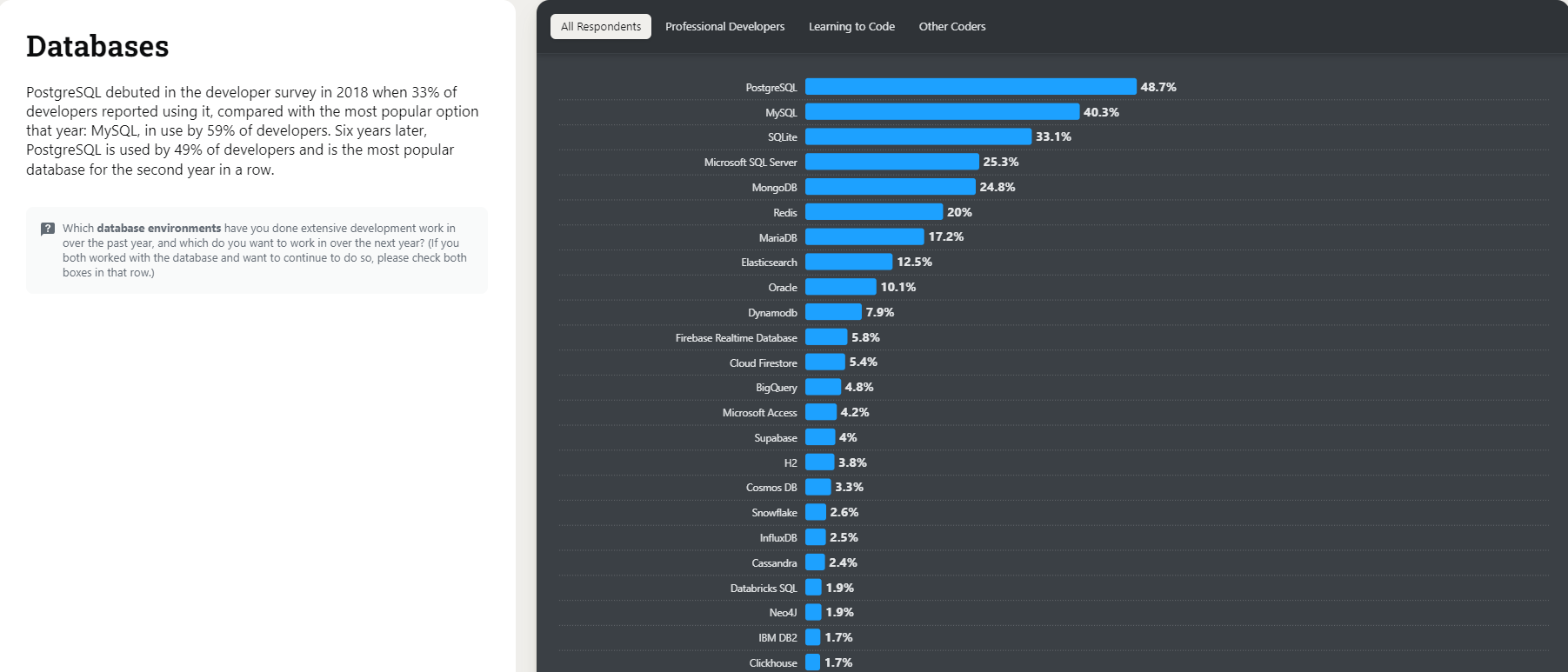
Task: Click the MongoDB 24.8% bar
Action: point(890,187)
